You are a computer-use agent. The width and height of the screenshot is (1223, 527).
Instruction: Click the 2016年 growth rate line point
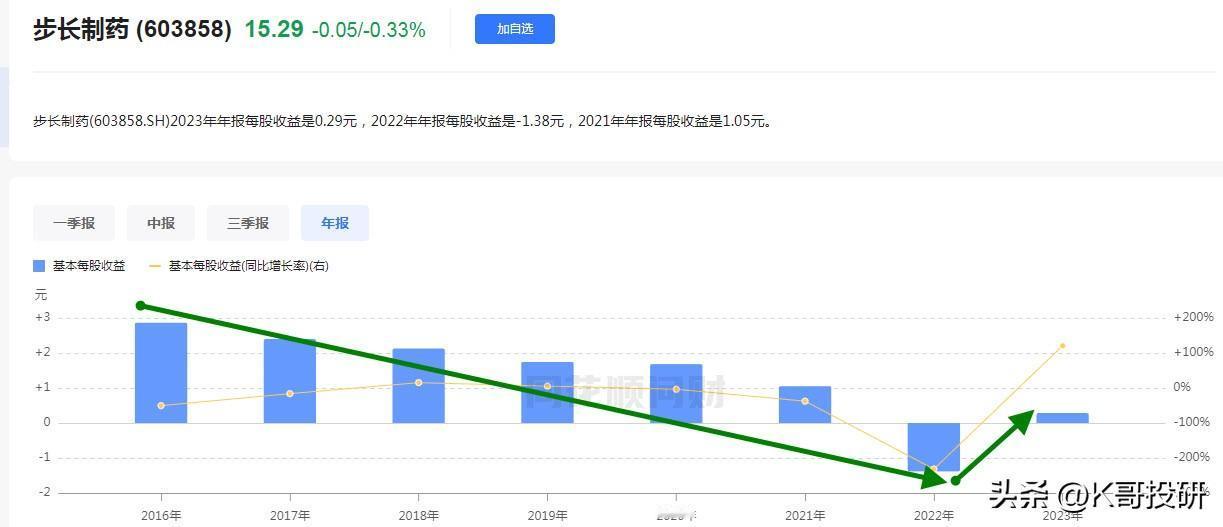coord(161,405)
